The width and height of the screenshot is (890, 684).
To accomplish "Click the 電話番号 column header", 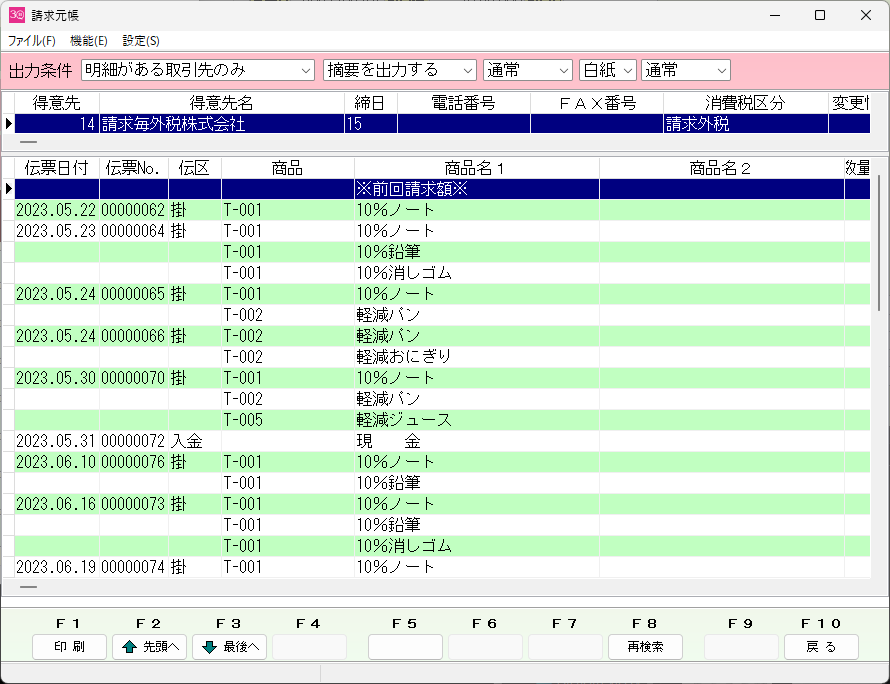I will pos(464,103).
